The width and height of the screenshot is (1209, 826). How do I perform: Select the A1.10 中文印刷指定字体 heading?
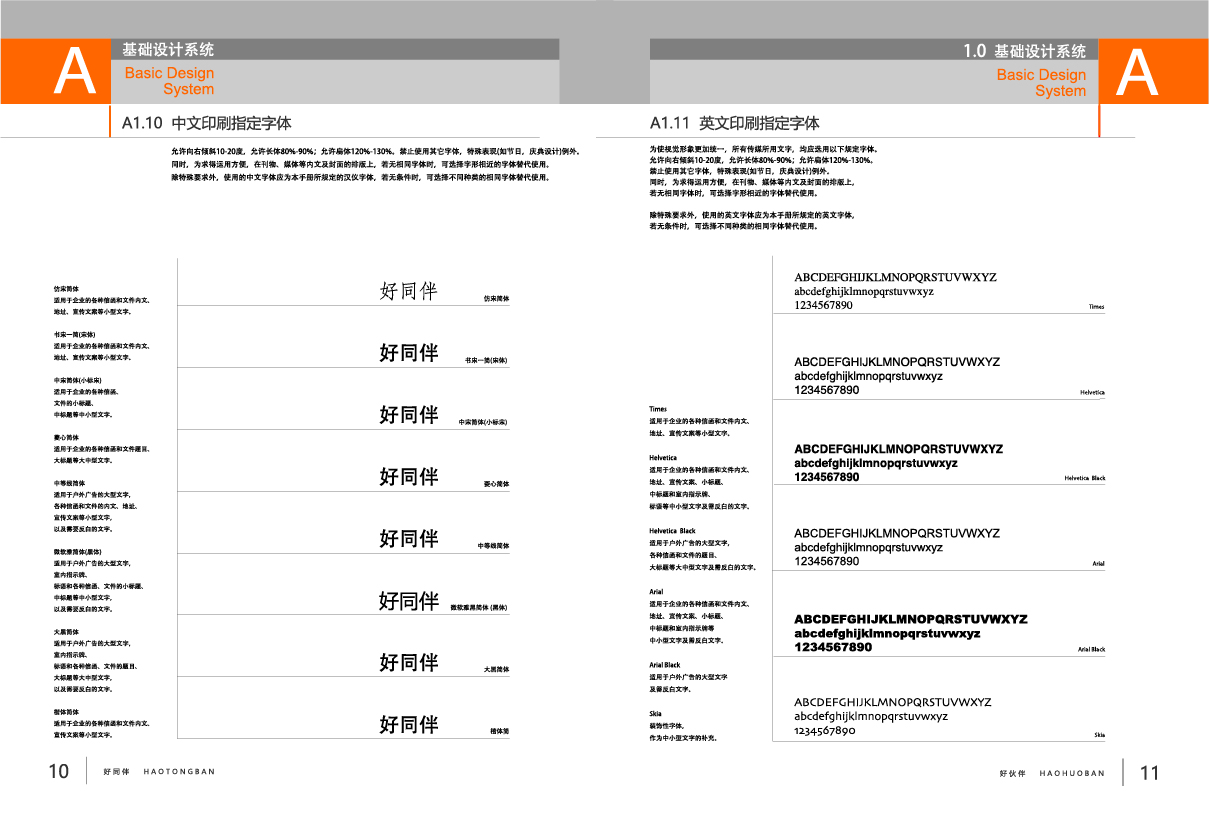[x=207, y=124]
